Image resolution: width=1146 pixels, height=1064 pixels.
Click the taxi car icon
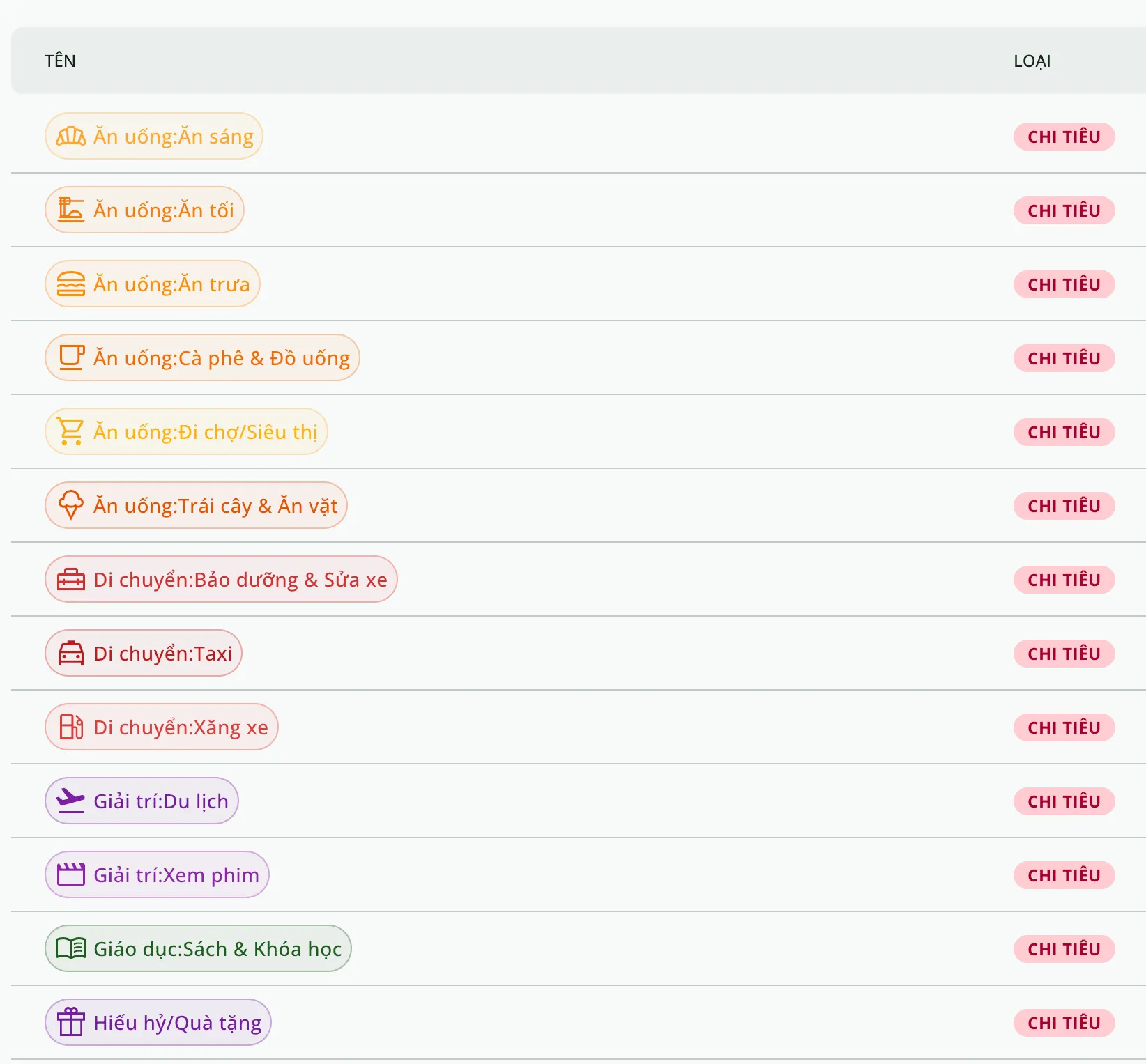point(70,654)
